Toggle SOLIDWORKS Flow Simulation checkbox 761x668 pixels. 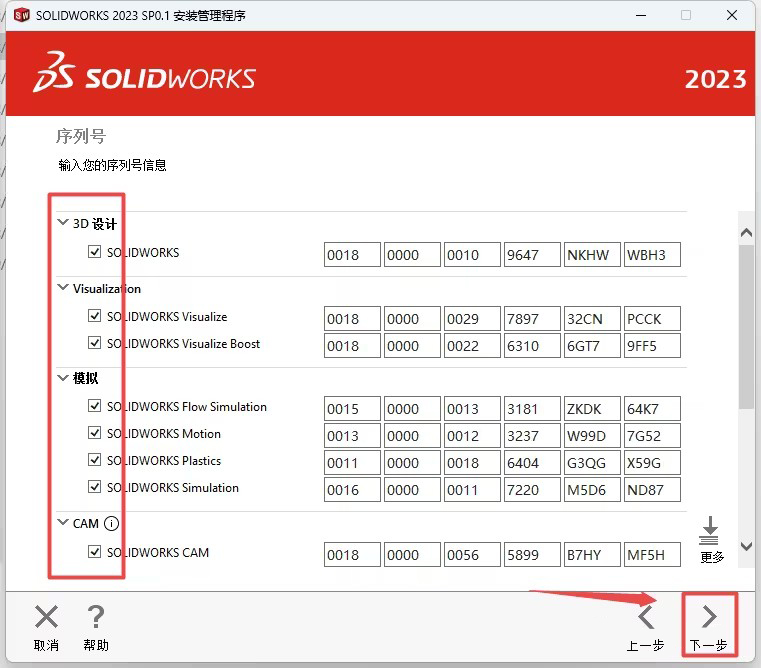94,405
